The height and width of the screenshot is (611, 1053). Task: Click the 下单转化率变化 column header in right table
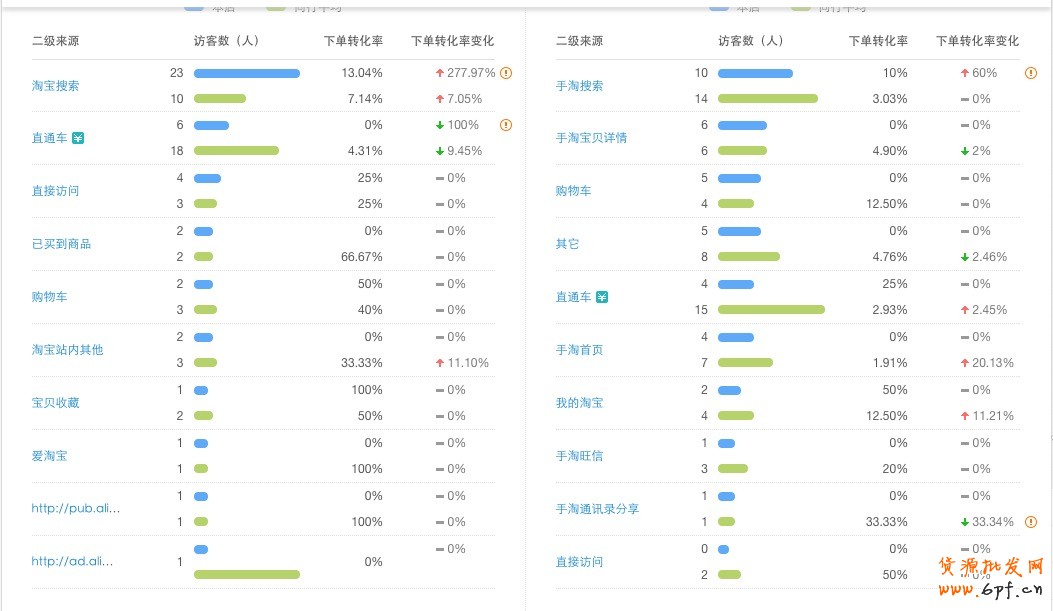pyautogui.click(x=977, y=41)
